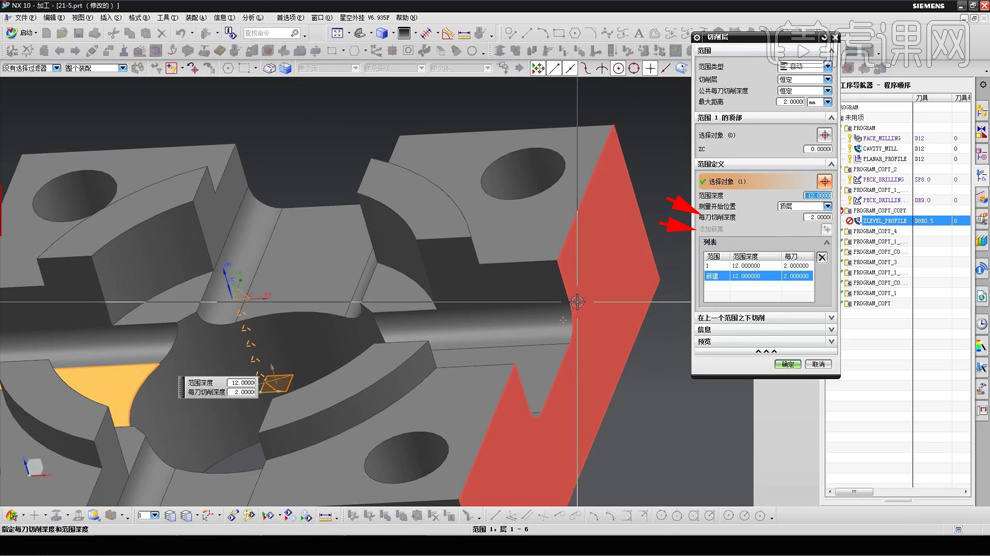This screenshot has height=556, width=990.
Task: Click the 启动 Start button in toolbar
Action: click(21, 33)
